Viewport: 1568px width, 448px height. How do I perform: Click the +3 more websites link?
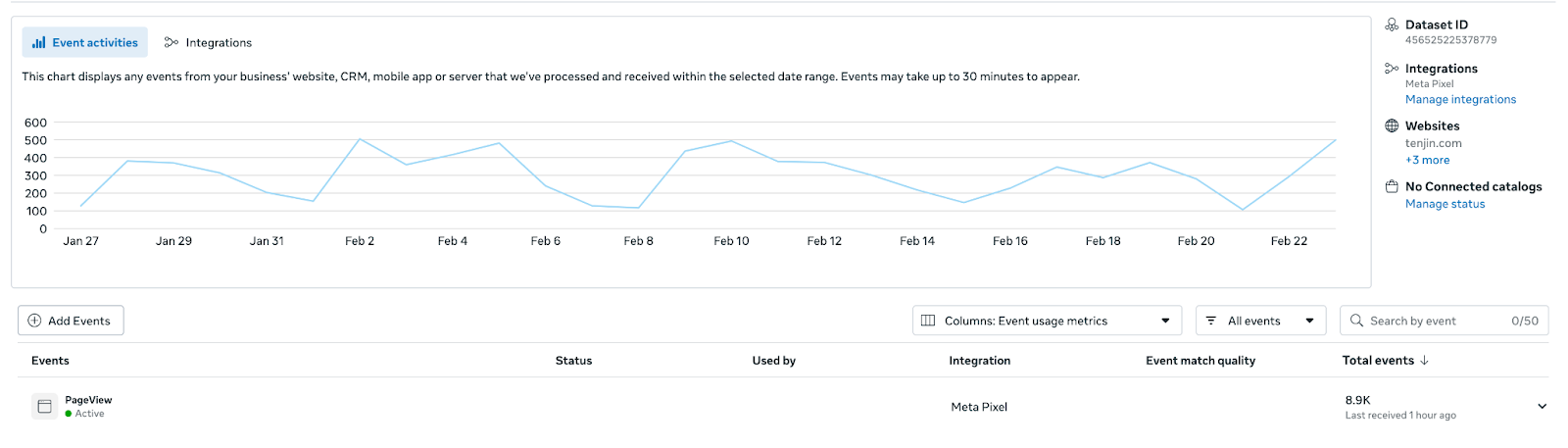1427,160
